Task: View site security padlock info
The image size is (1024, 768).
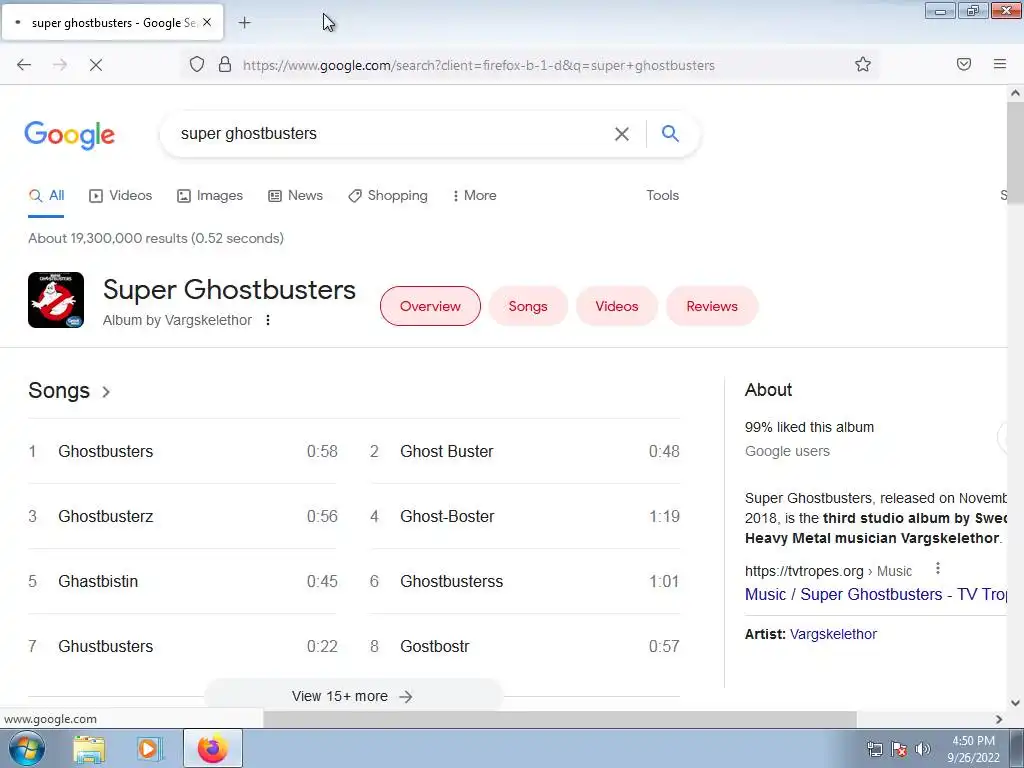Action: point(225,64)
